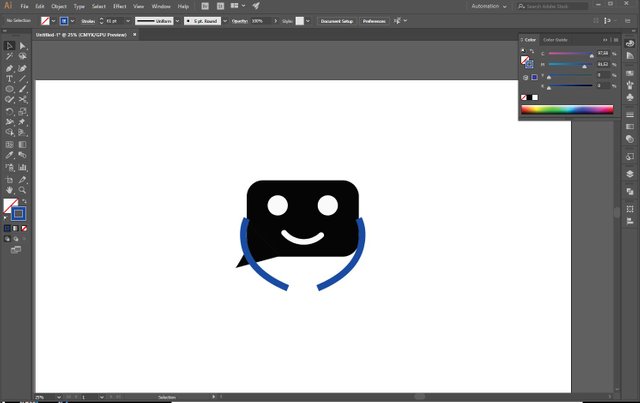Select the Selection tool arrow
Image resolution: width=640 pixels, height=403 pixels.
click(x=9, y=46)
